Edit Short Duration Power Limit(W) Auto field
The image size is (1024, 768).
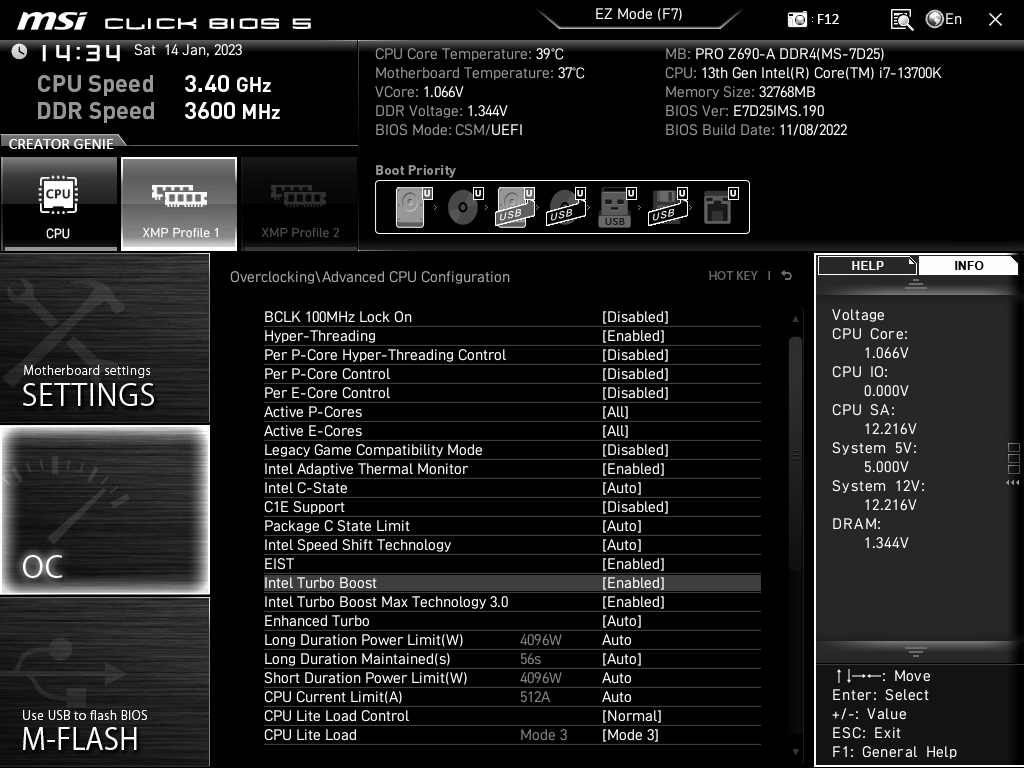tap(616, 678)
